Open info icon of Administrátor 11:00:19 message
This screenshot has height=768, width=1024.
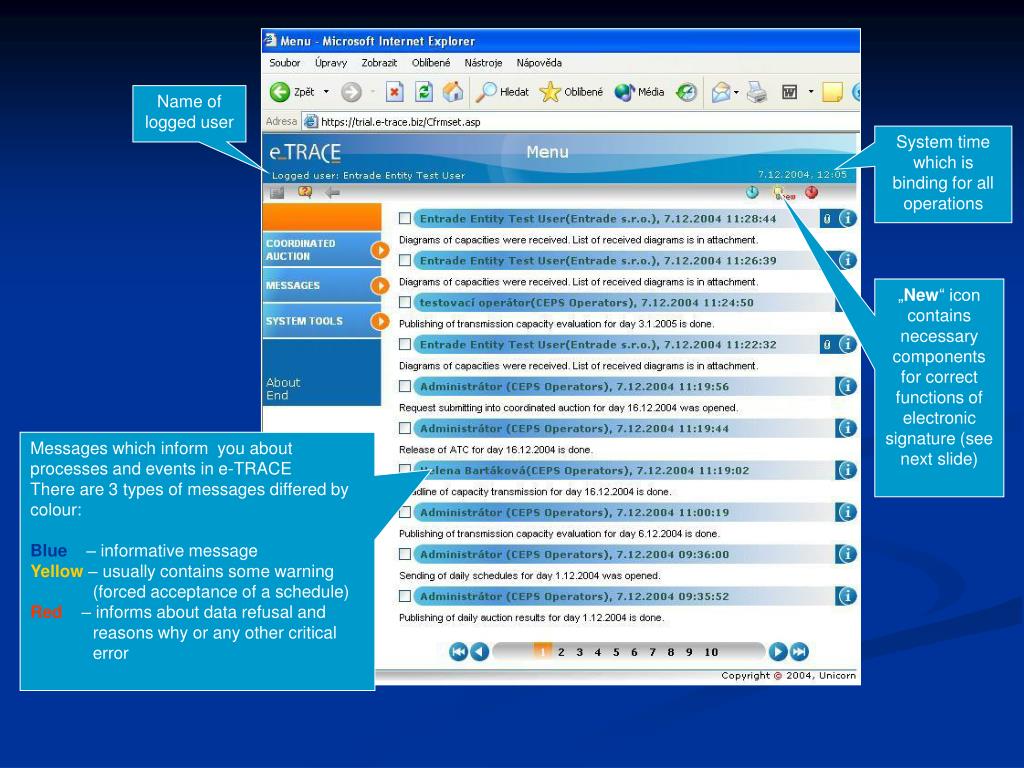pos(846,512)
